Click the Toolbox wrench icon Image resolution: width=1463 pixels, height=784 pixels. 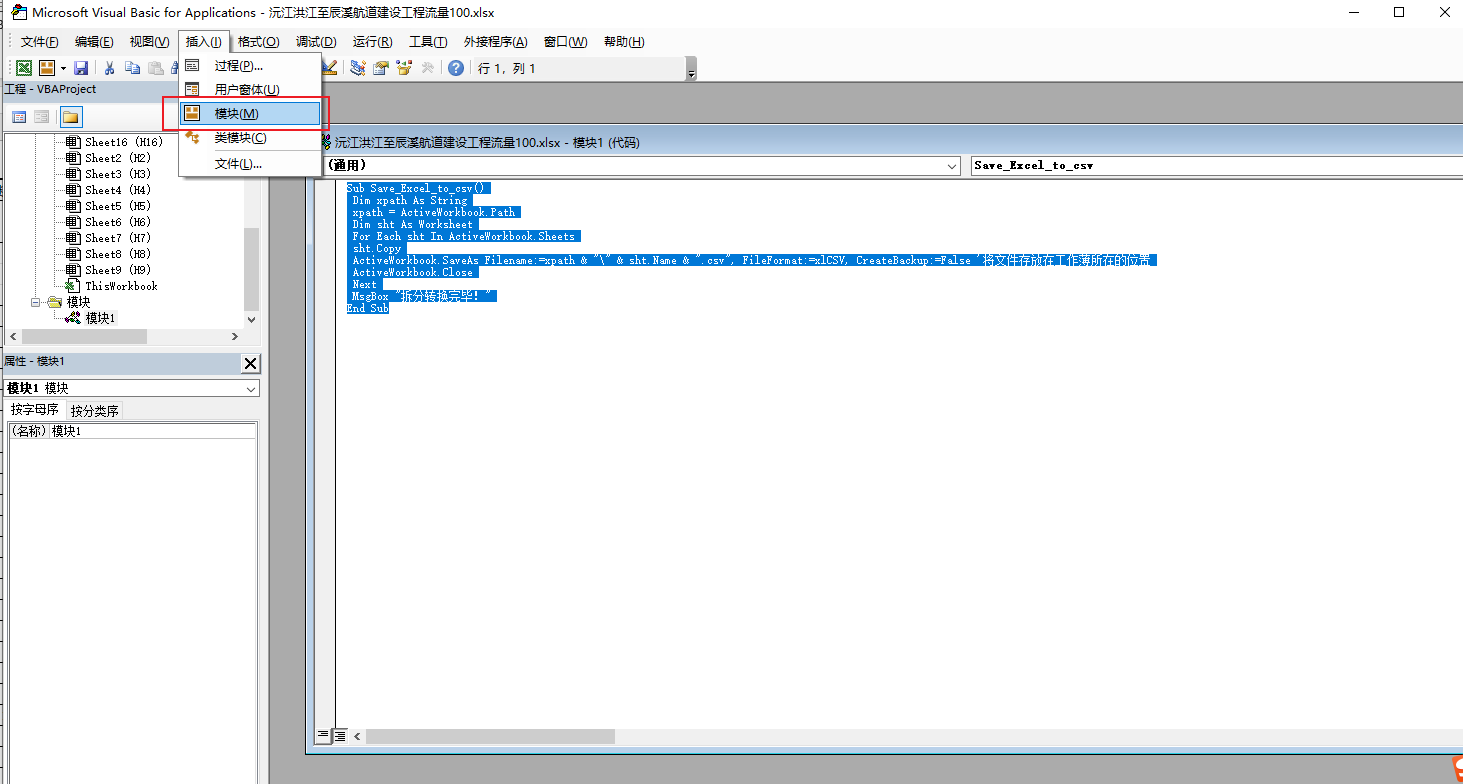427,68
